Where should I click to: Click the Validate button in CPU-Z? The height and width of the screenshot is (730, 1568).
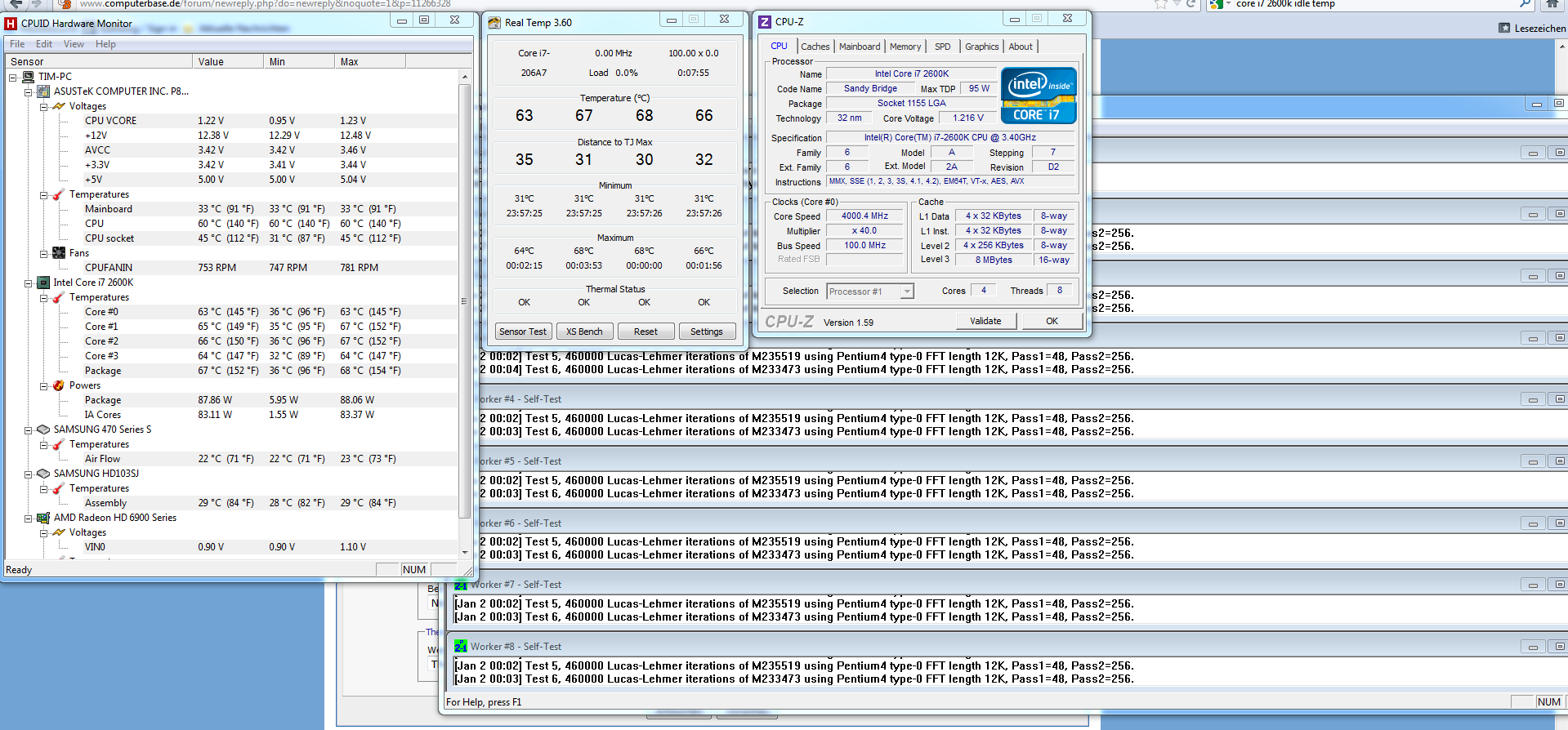point(985,321)
